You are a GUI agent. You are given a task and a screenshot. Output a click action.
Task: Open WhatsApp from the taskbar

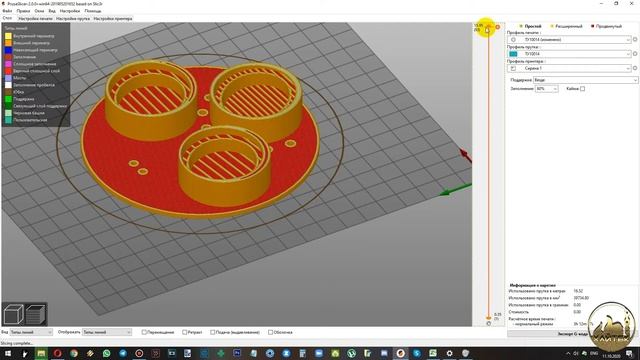tap(107, 353)
